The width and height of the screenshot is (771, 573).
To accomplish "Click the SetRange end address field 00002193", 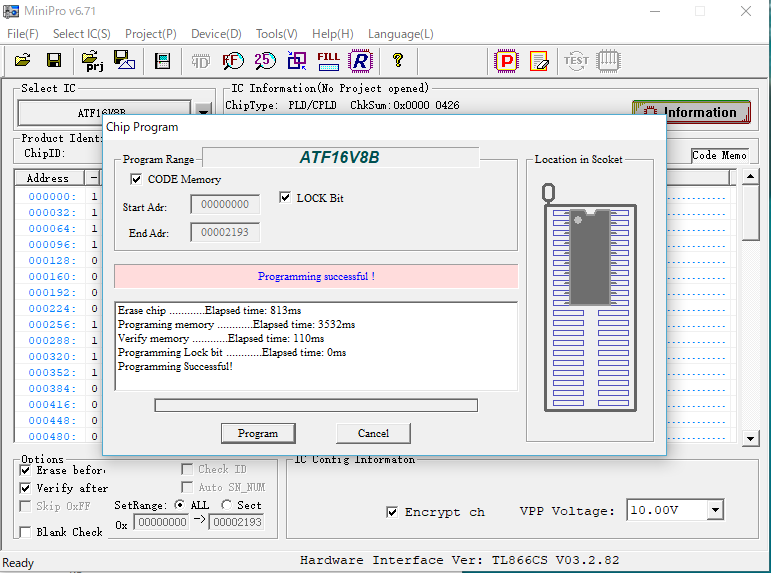I will point(237,522).
